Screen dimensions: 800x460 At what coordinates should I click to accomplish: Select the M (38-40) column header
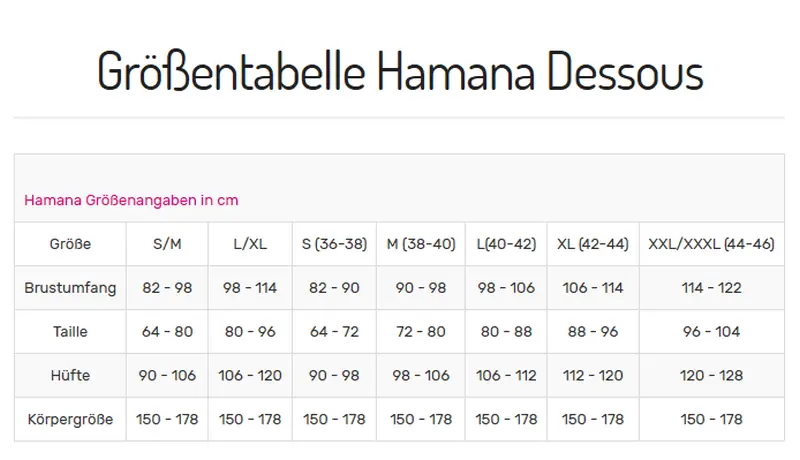coord(421,244)
